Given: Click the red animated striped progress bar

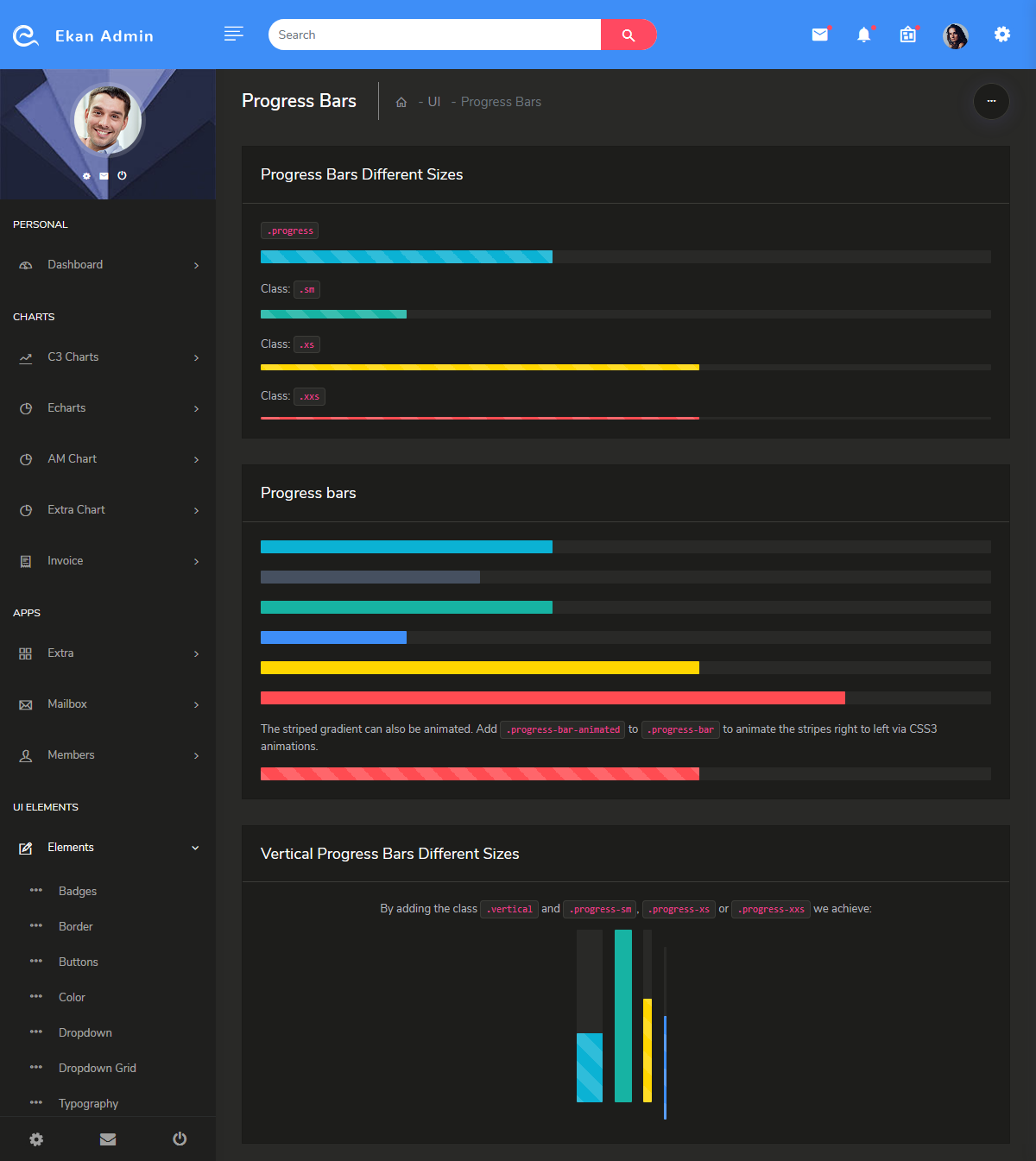Looking at the screenshot, I should click(480, 773).
